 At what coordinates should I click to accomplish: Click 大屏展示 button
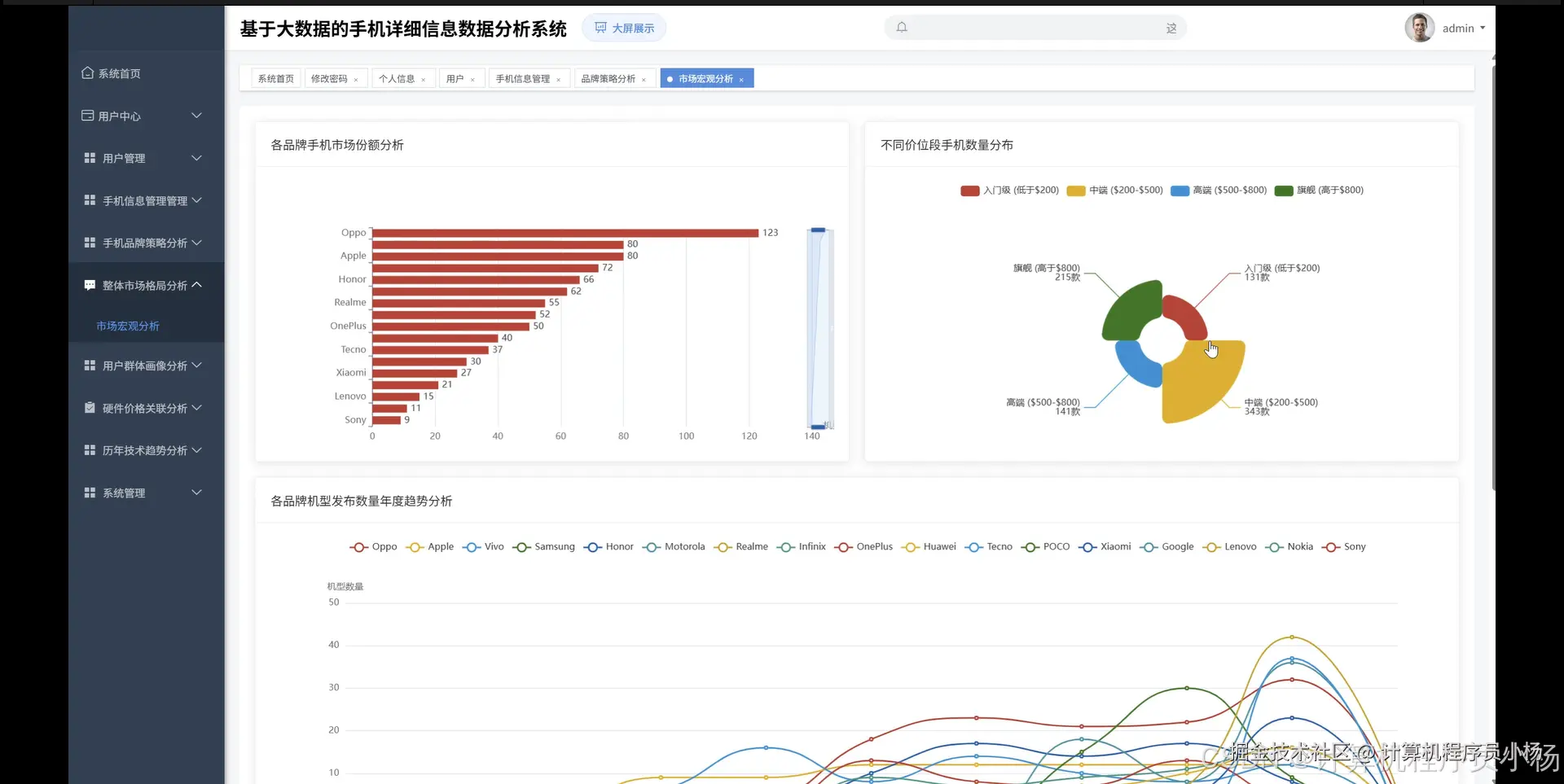point(624,28)
